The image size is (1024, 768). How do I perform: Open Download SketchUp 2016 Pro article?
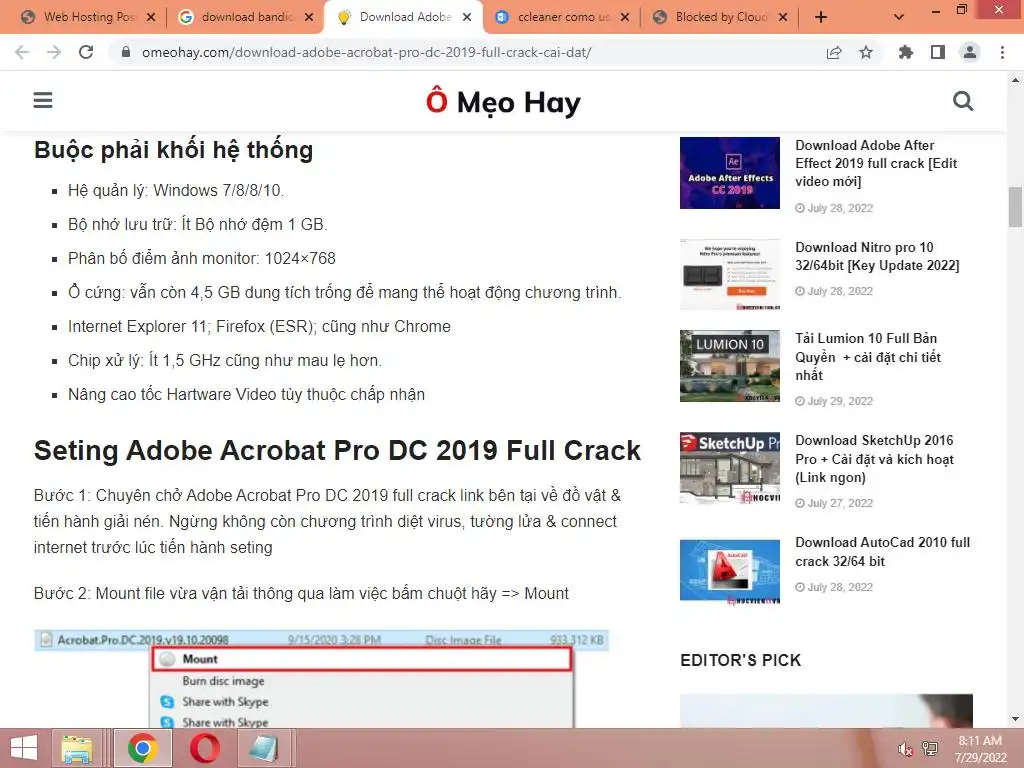point(874,458)
